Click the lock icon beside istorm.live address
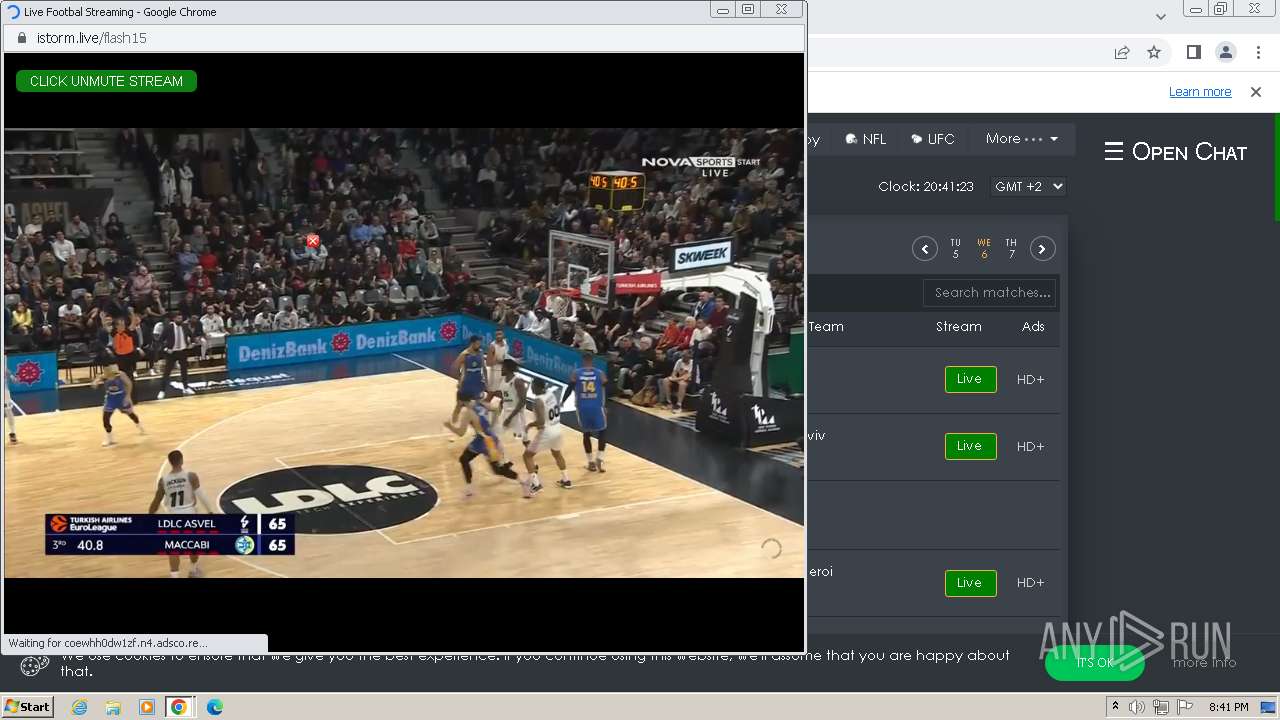 [22, 38]
